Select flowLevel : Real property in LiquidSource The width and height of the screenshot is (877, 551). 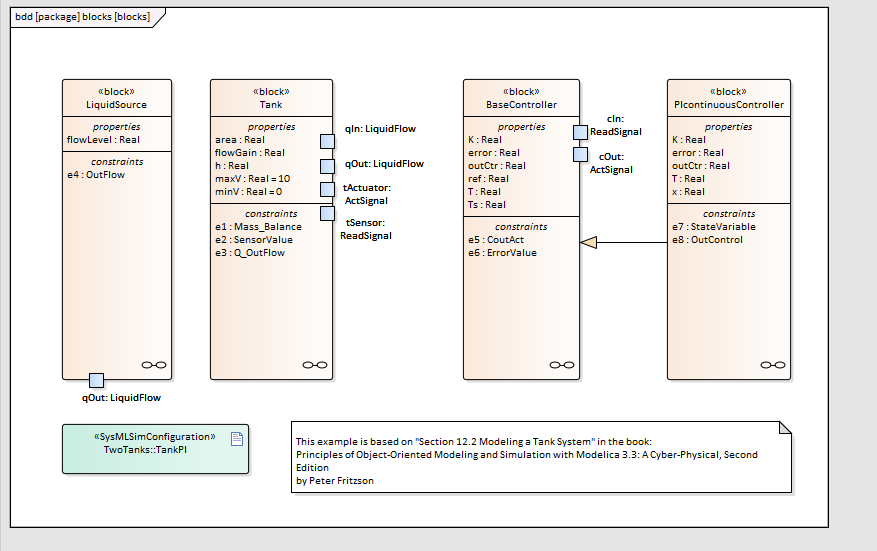pos(103,140)
